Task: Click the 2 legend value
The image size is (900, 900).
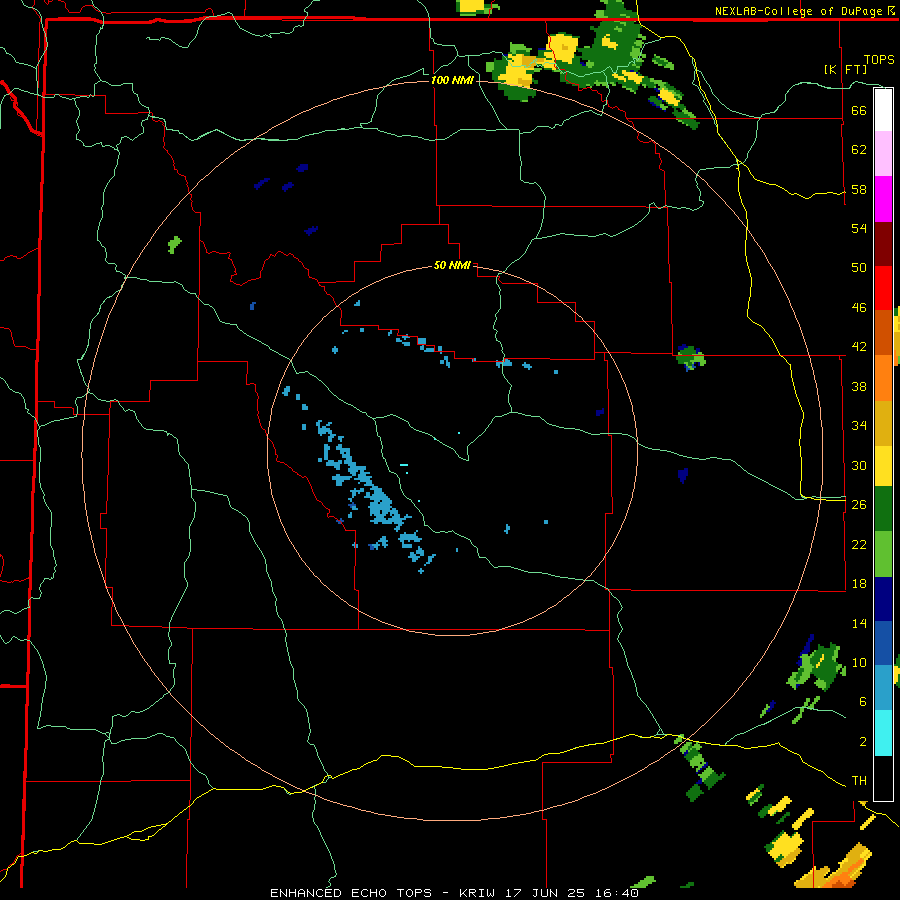Action: [x=863, y=742]
